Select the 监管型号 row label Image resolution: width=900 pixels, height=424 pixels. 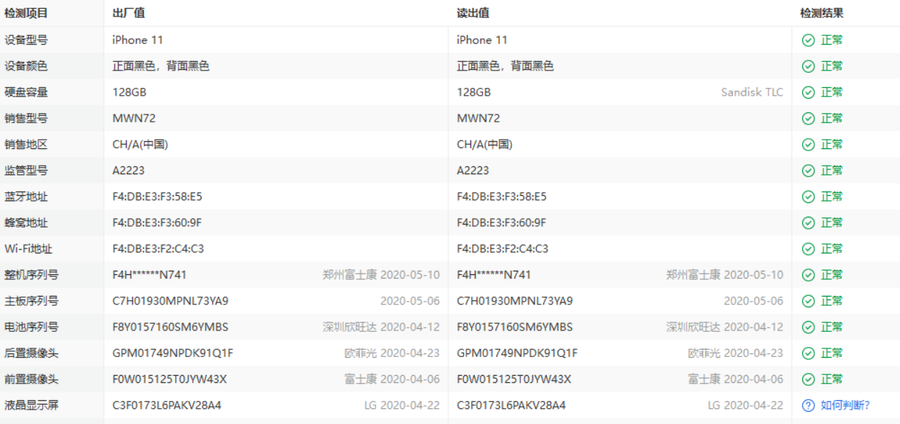coord(26,171)
